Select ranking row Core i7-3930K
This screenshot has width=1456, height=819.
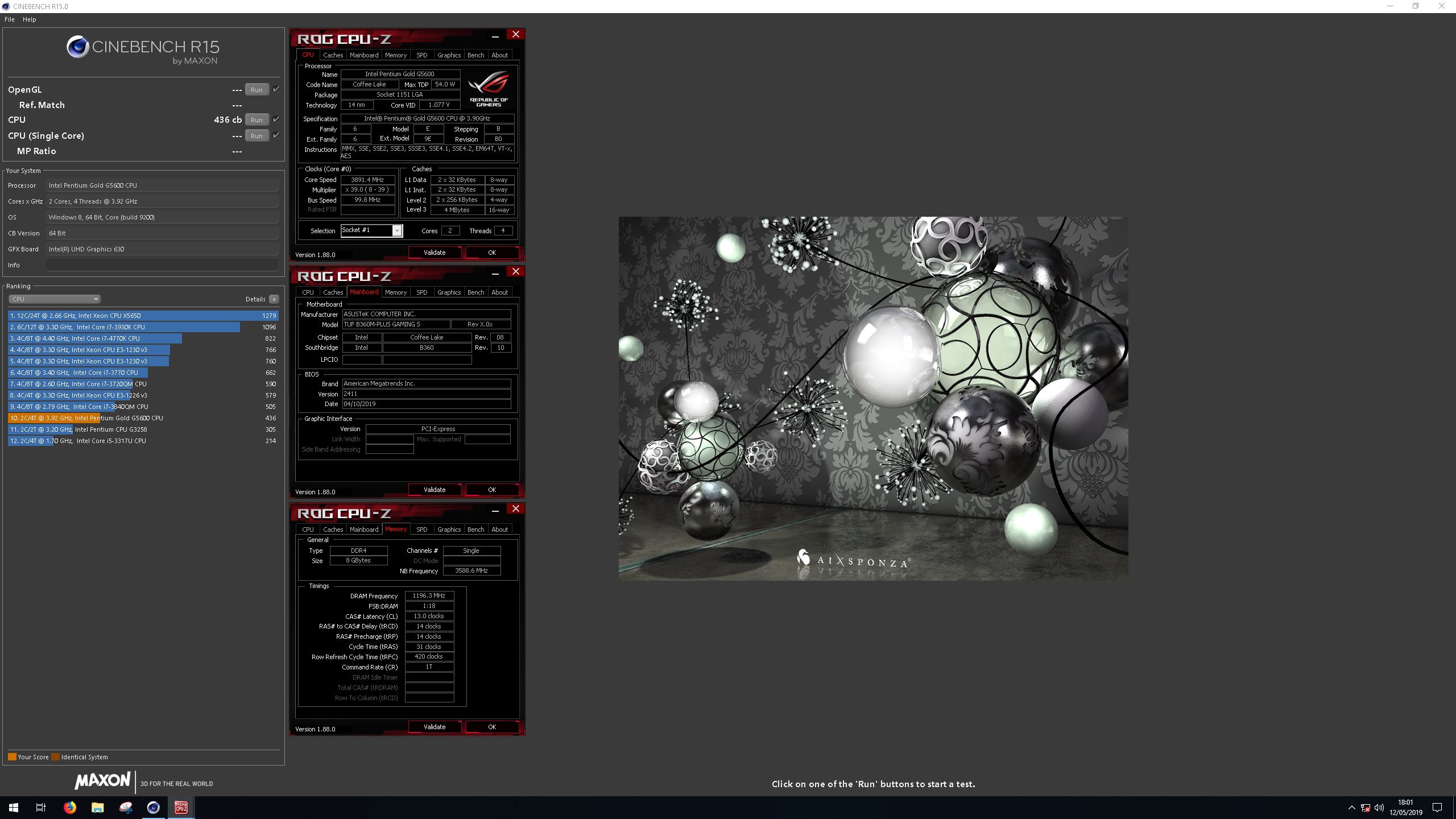143,327
